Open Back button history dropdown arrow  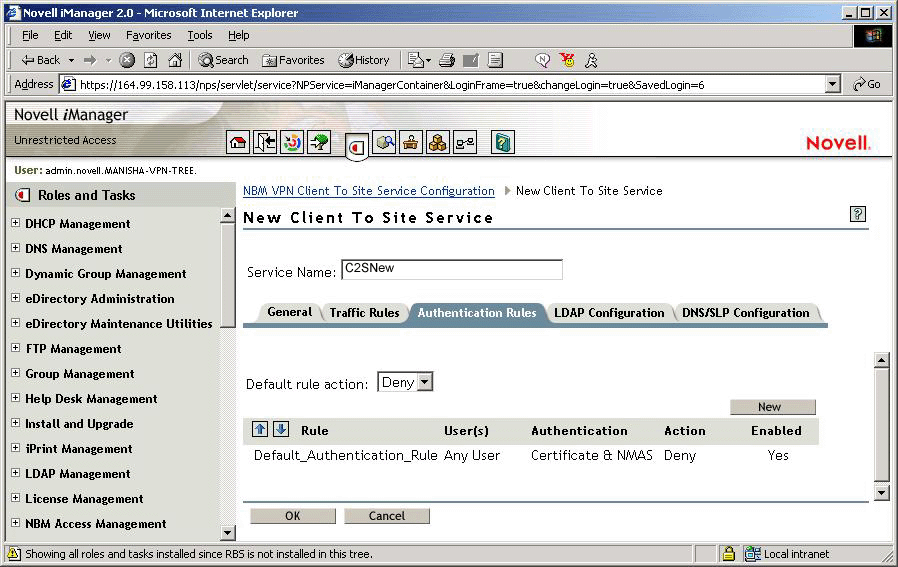(72, 60)
